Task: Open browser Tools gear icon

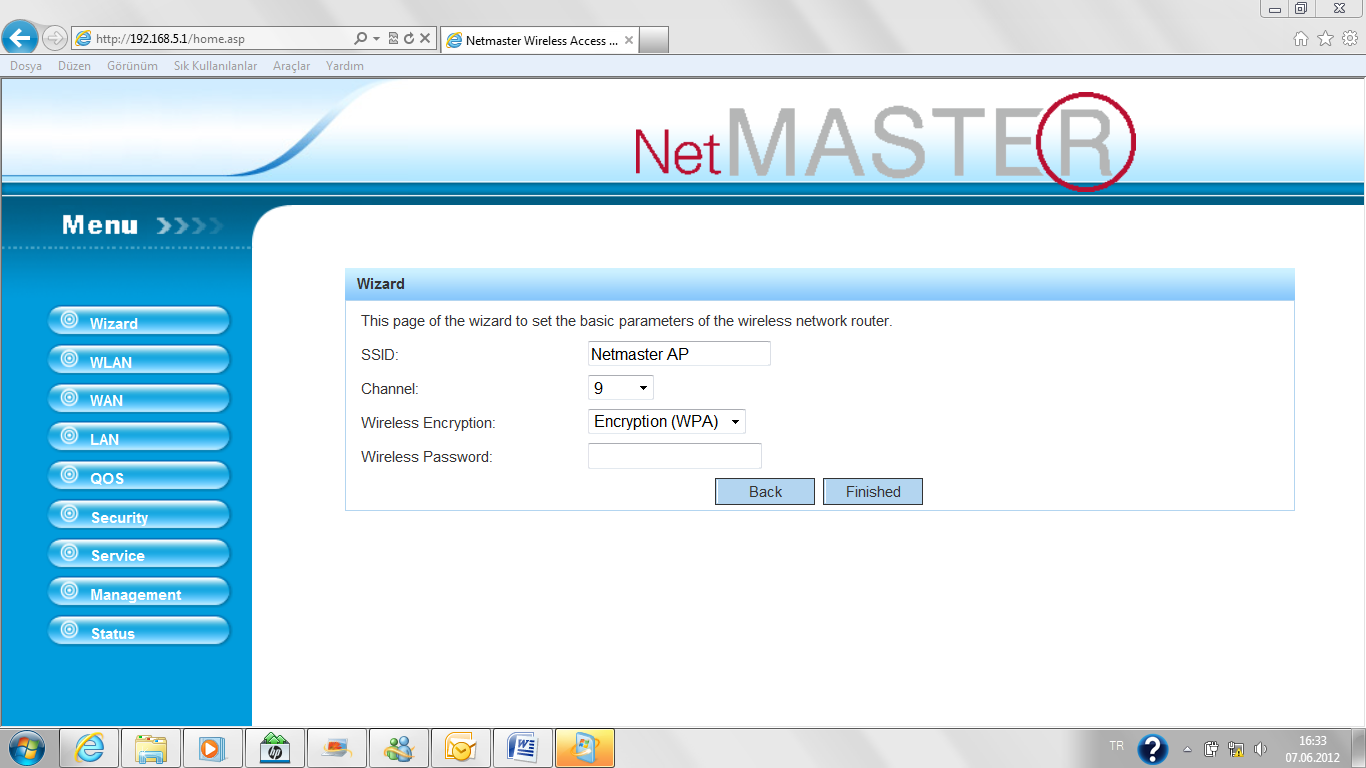Action: (x=1349, y=38)
